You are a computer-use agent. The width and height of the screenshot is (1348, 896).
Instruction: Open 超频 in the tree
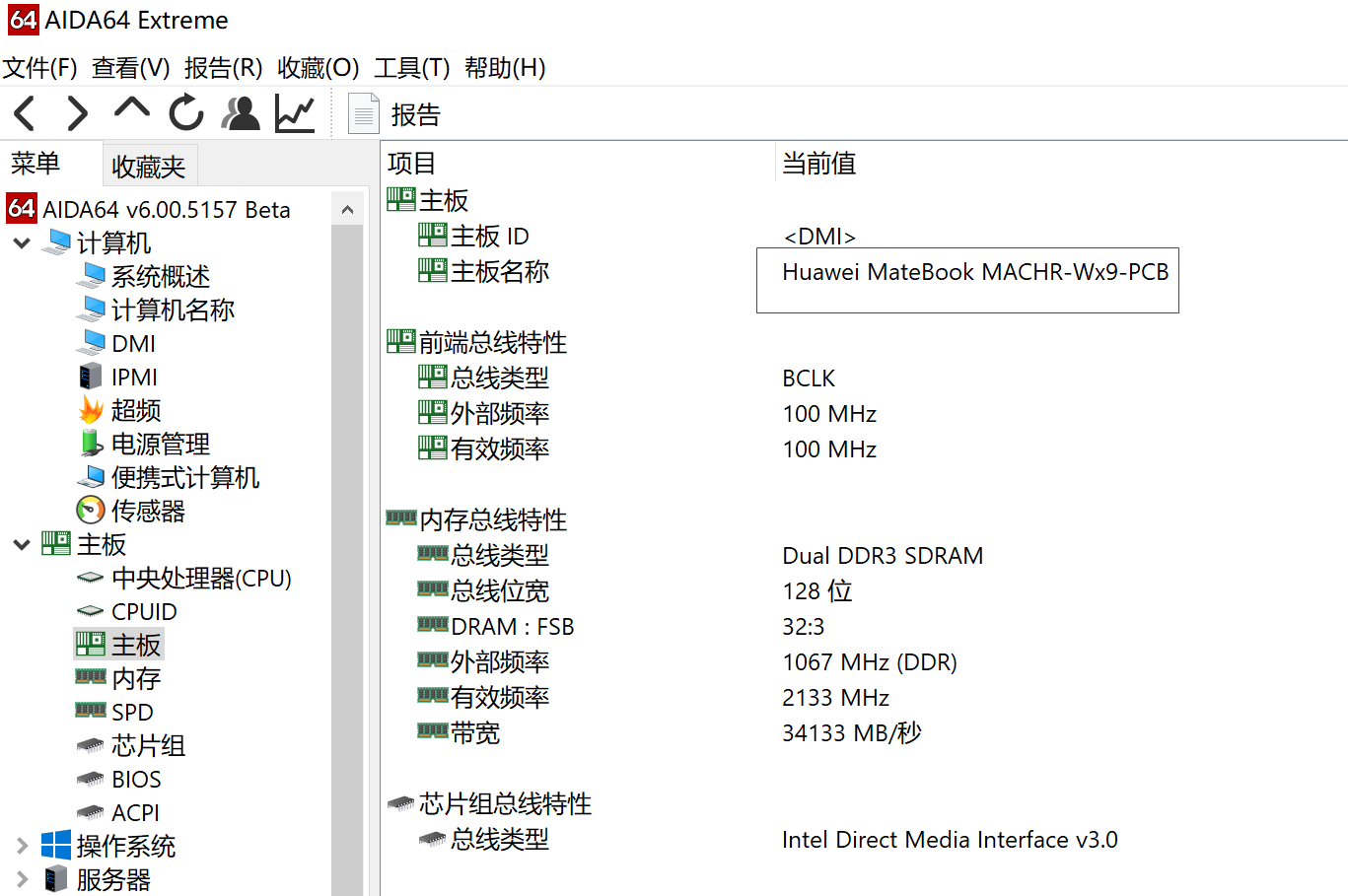click(119, 410)
